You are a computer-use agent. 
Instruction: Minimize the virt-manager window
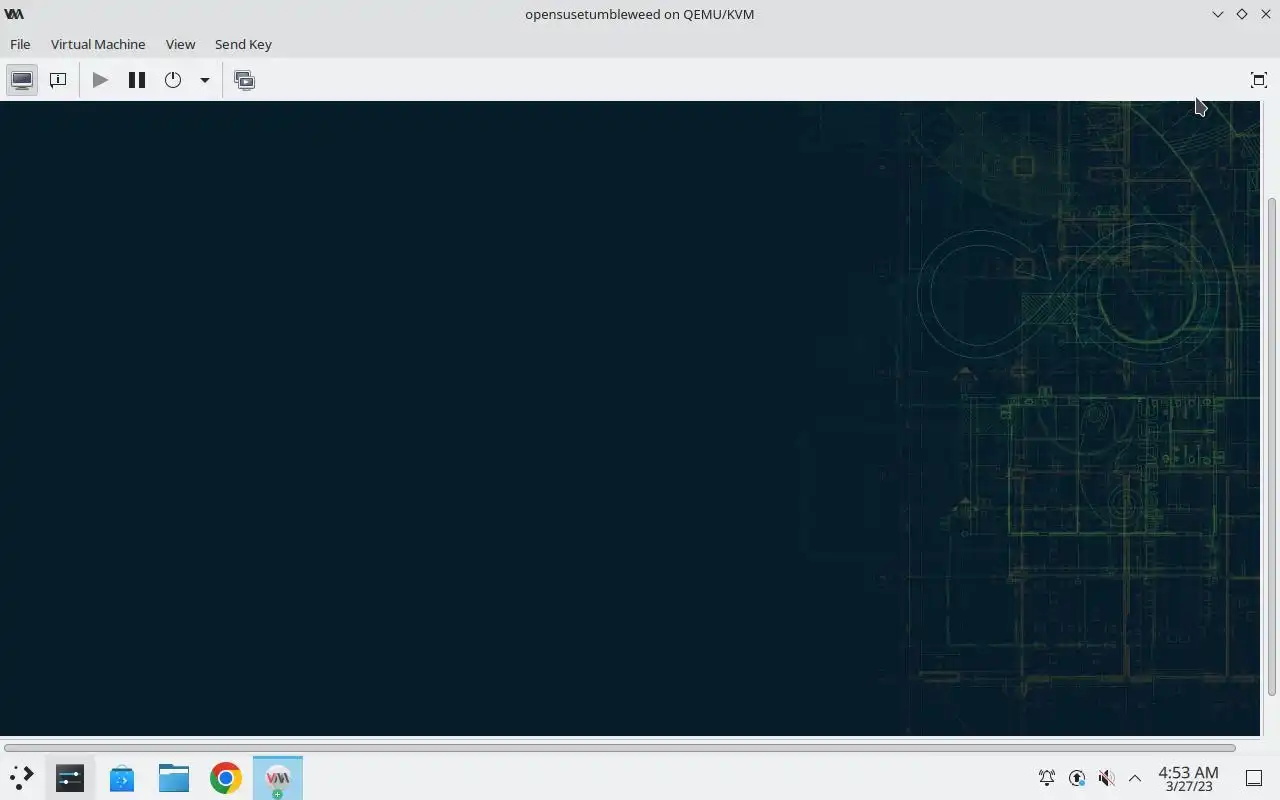click(1217, 14)
